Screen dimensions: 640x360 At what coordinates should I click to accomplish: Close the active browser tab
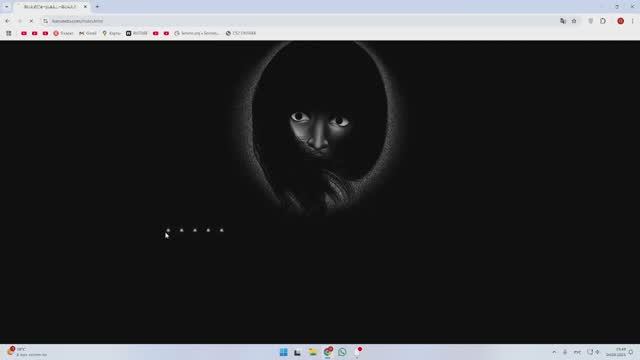(x=85, y=7)
